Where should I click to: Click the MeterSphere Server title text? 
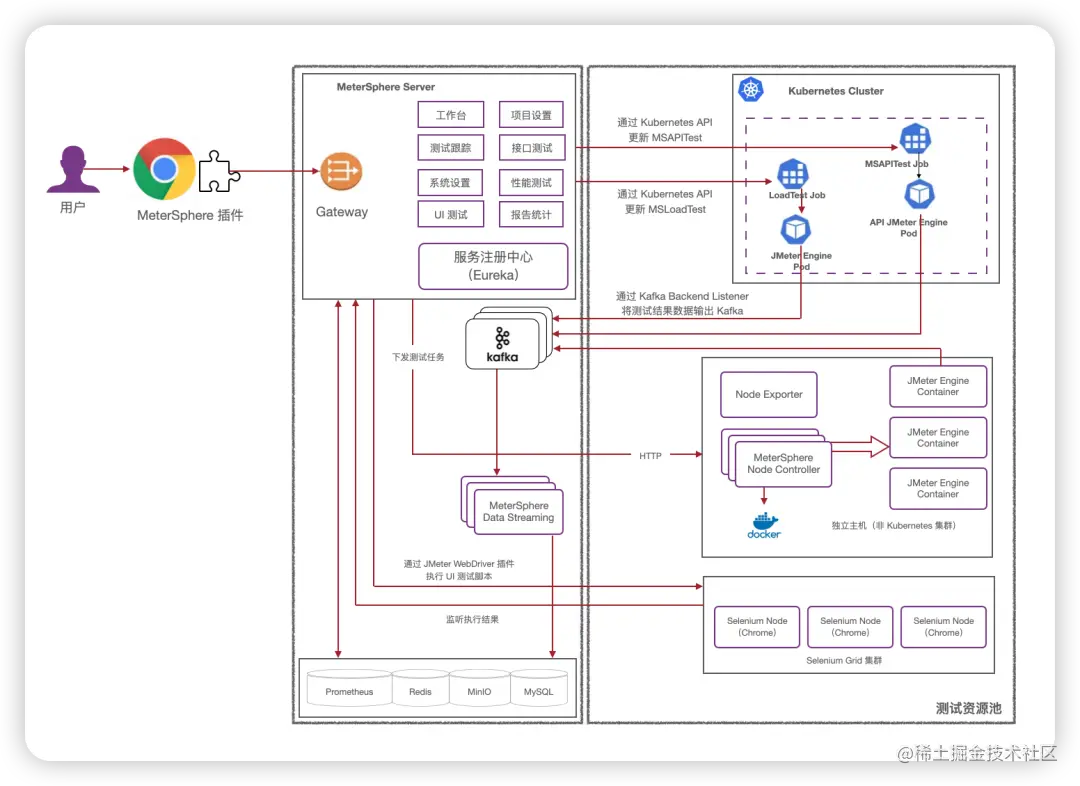pos(386,87)
